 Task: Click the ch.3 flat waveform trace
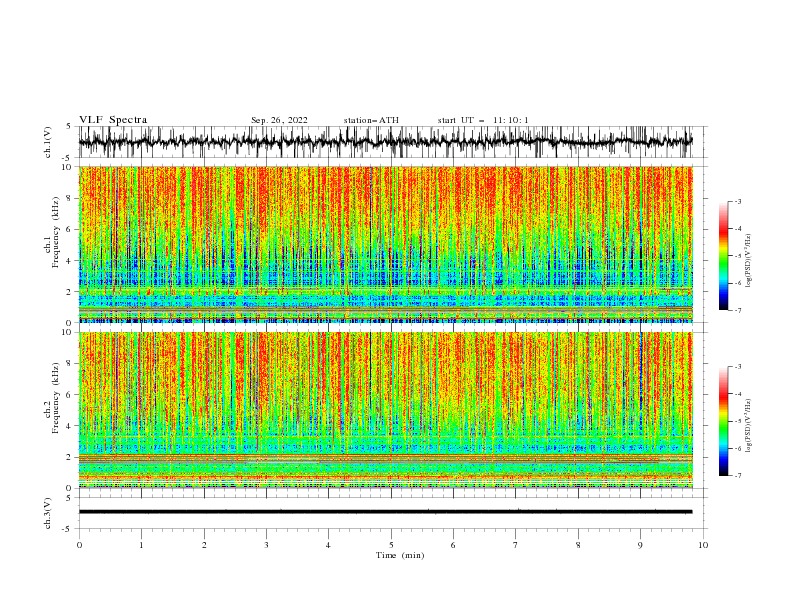(x=385, y=512)
